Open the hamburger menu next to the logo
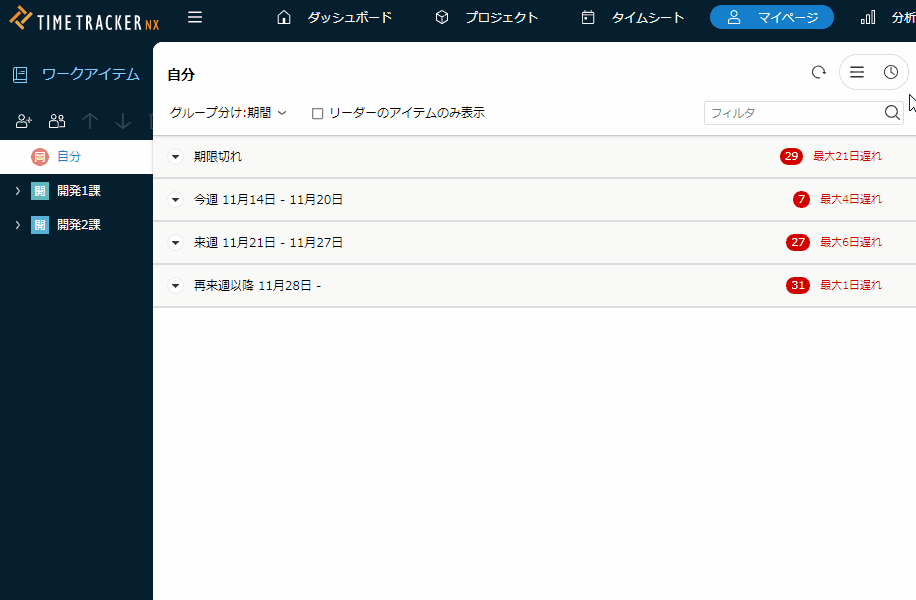This screenshot has width=916, height=600. point(195,17)
